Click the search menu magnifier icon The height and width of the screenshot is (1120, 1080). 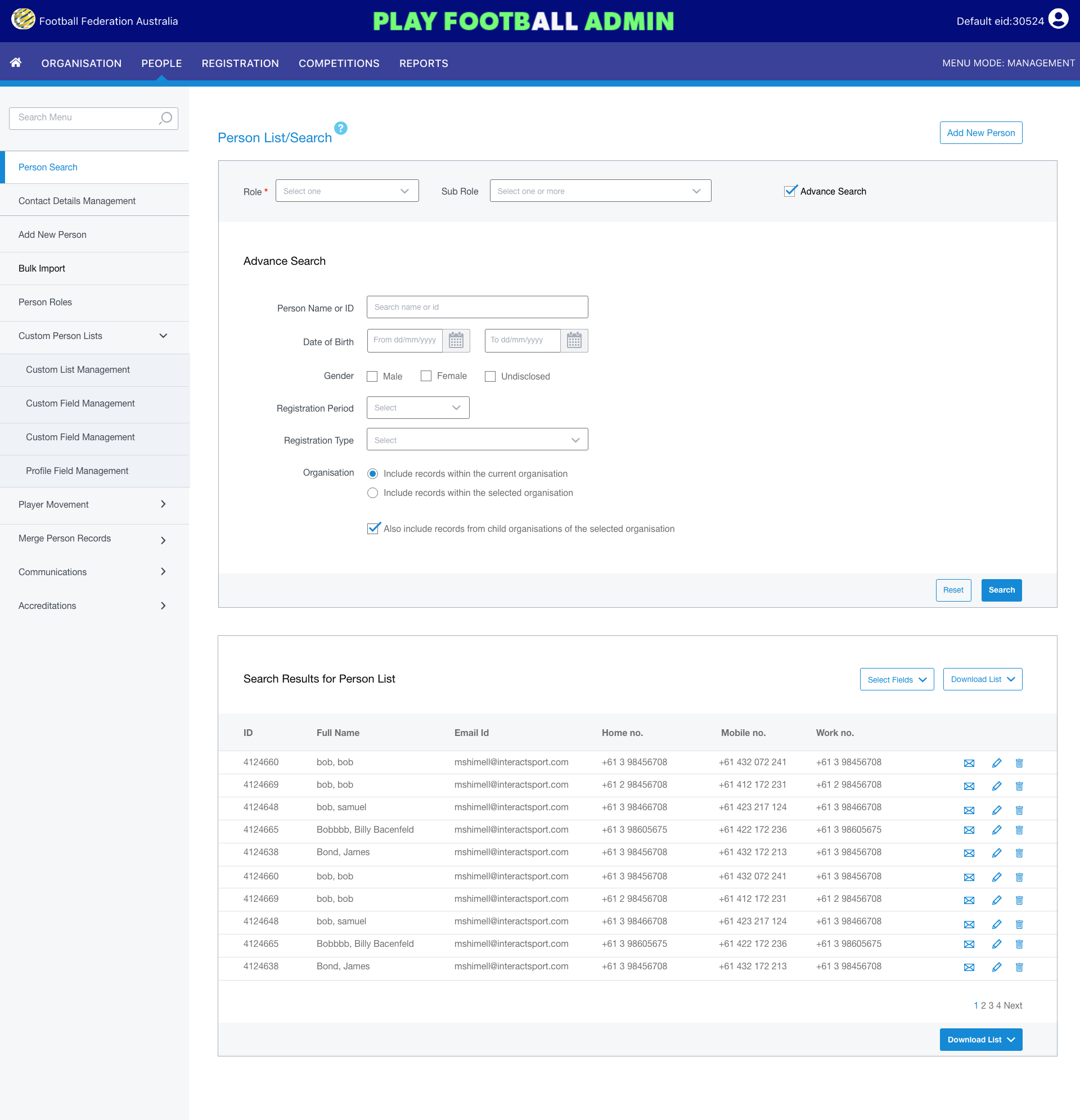point(165,118)
